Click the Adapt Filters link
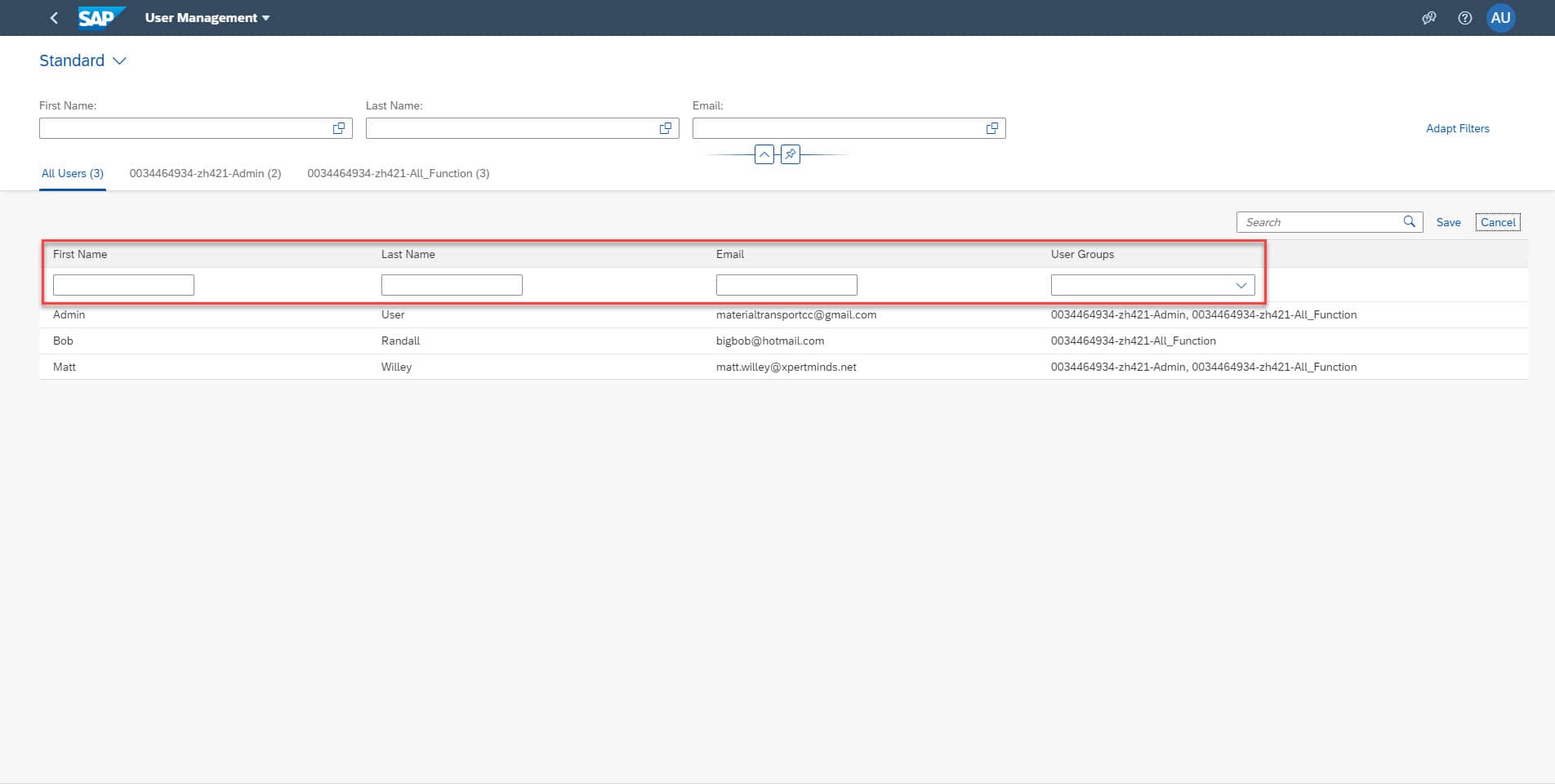The image size is (1555, 784). point(1457,128)
